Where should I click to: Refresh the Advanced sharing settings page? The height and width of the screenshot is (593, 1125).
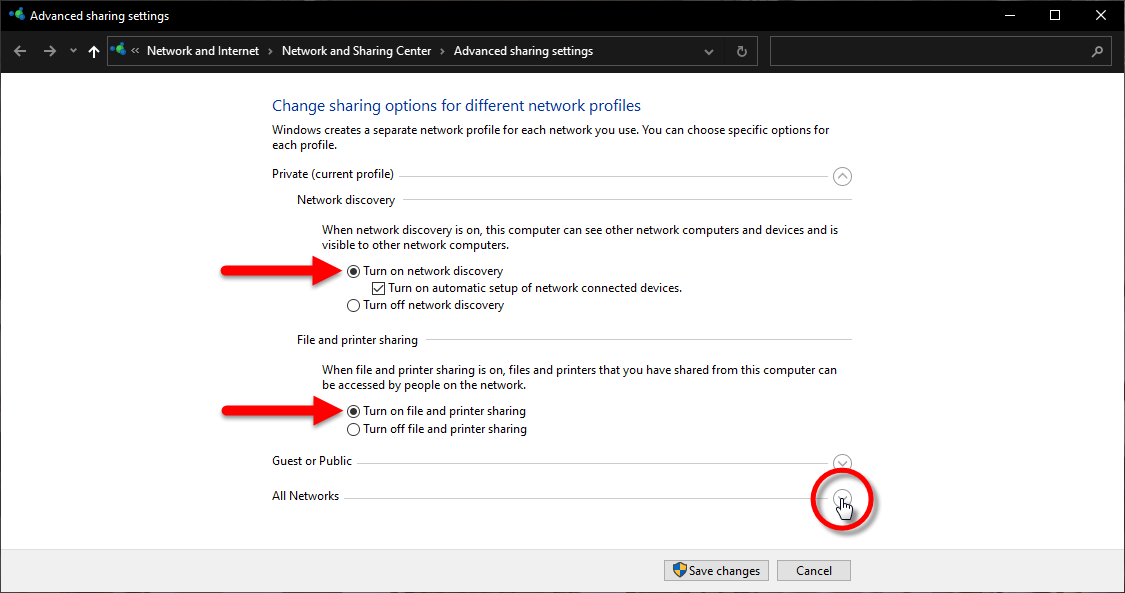tap(741, 51)
